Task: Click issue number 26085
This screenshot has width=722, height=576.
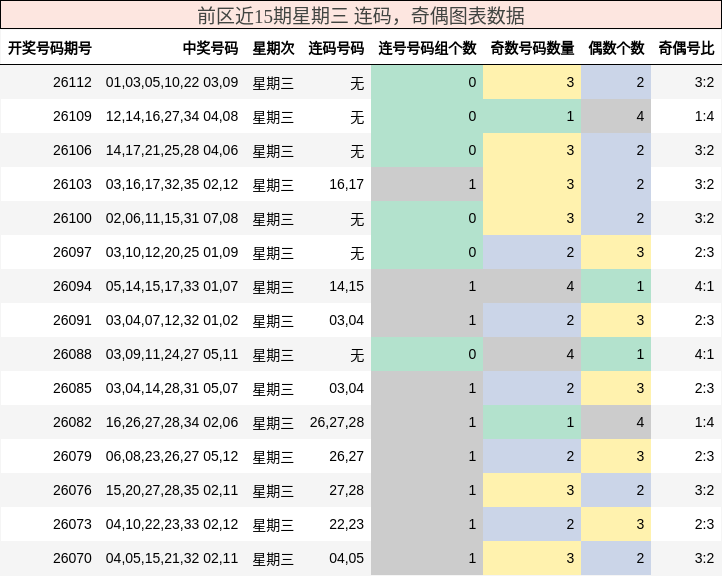Action: coord(72,389)
